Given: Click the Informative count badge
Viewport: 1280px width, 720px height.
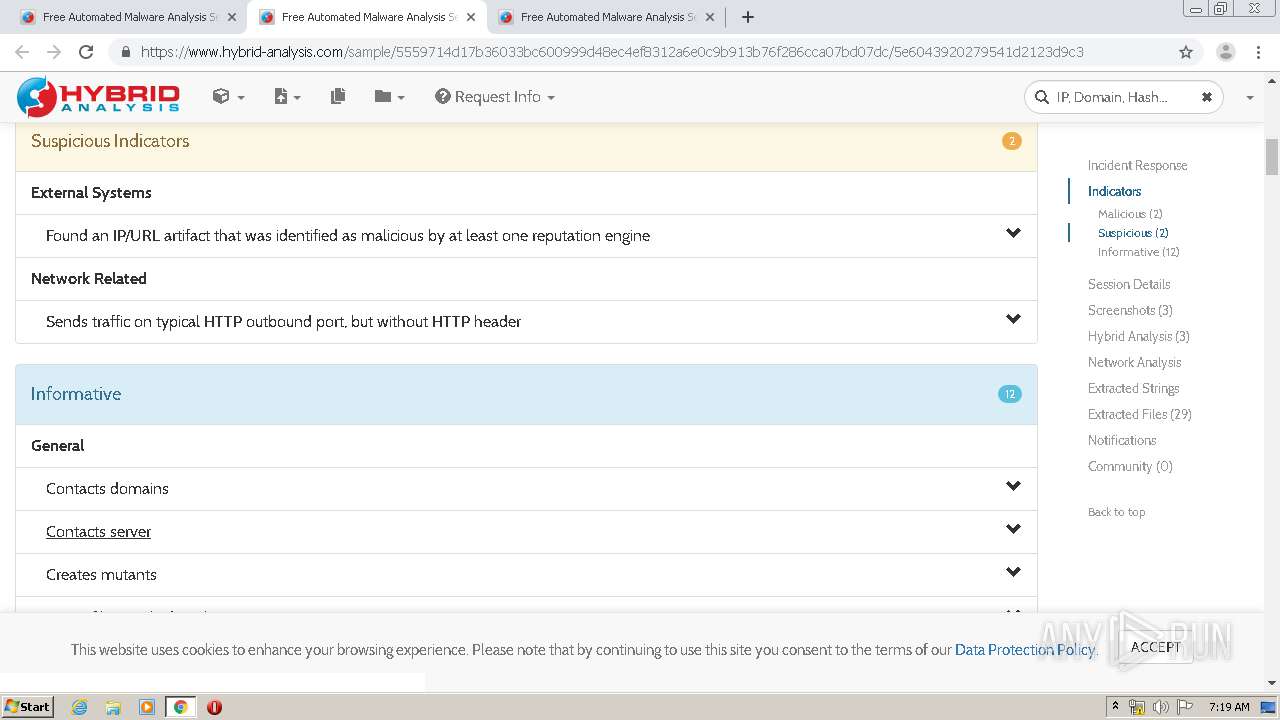Looking at the screenshot, I should [x=1010, y=394].
